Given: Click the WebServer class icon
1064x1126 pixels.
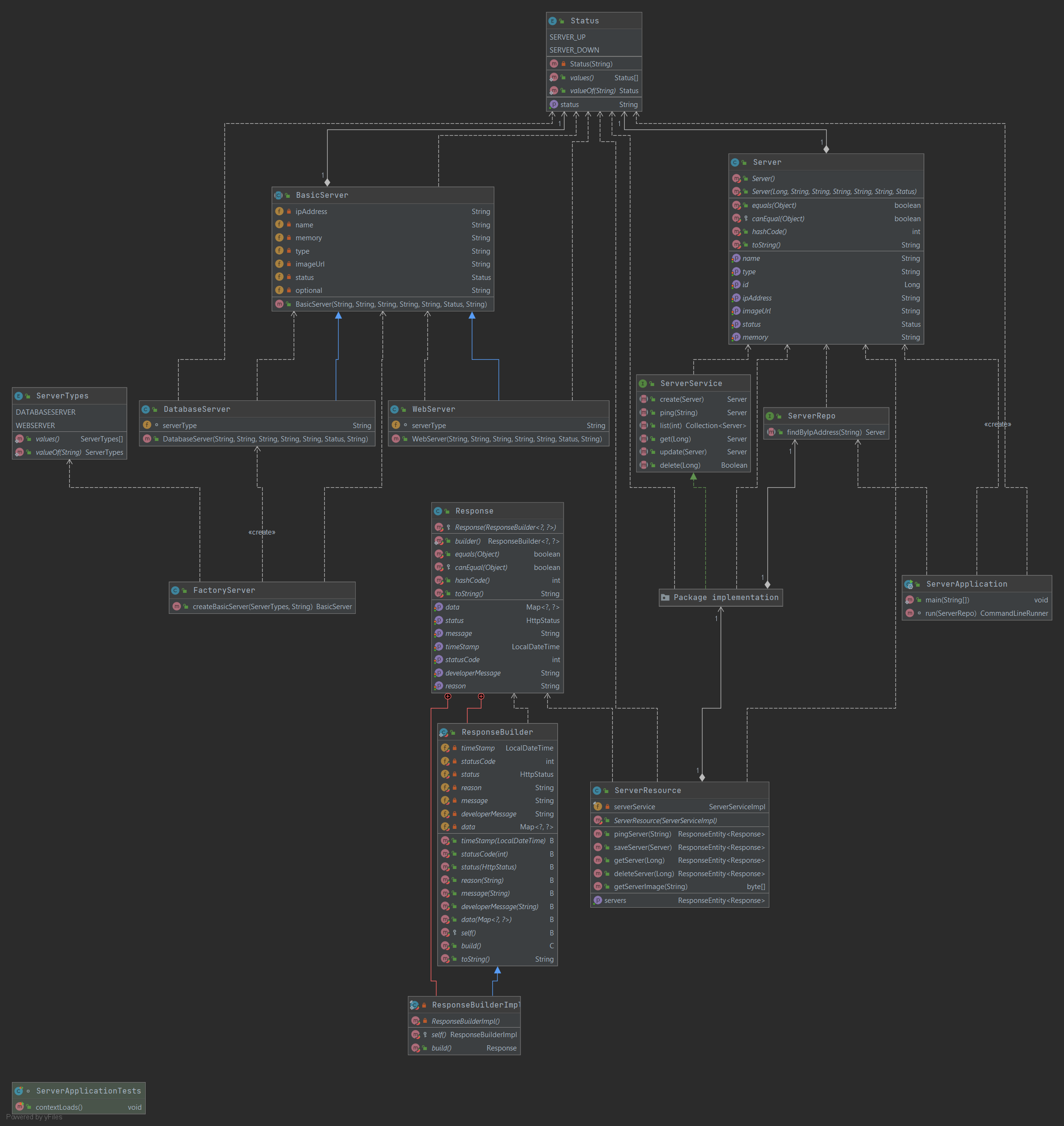Looking at the screenshot, I should (x=397, y=408).
